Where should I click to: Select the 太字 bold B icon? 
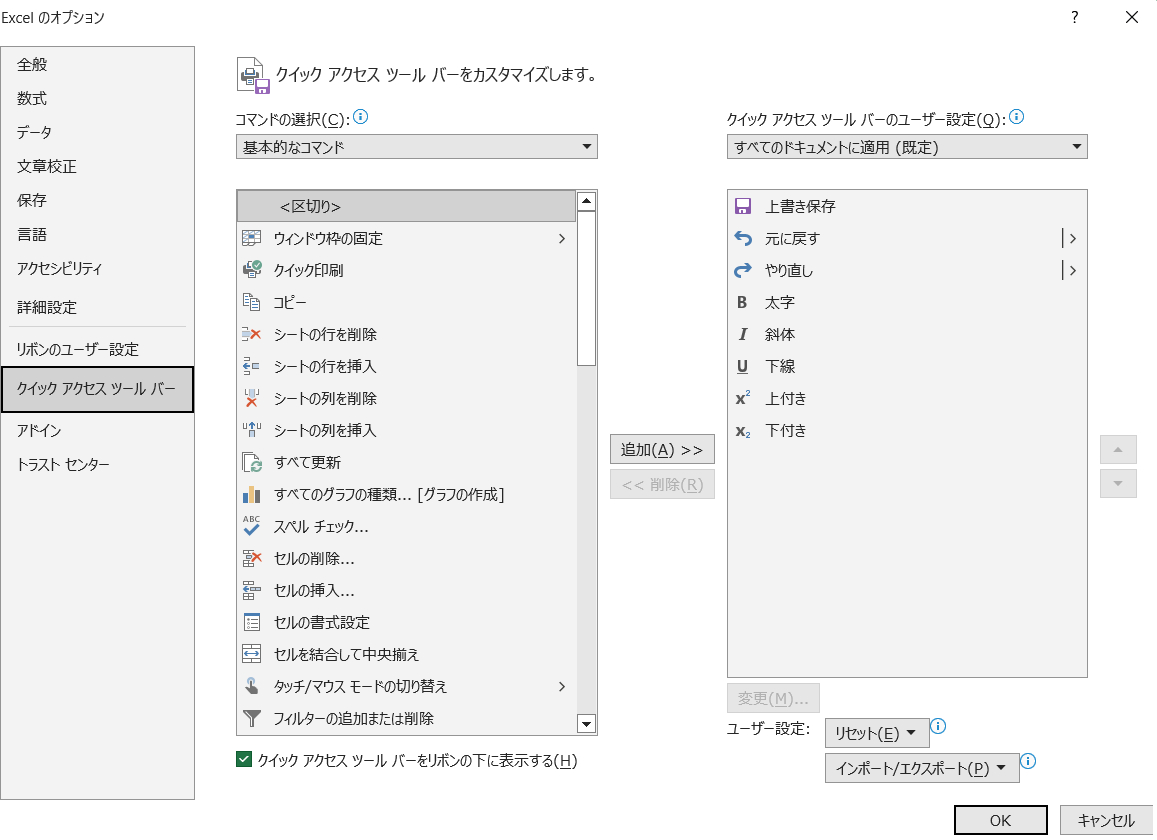[x=742, y=302]
